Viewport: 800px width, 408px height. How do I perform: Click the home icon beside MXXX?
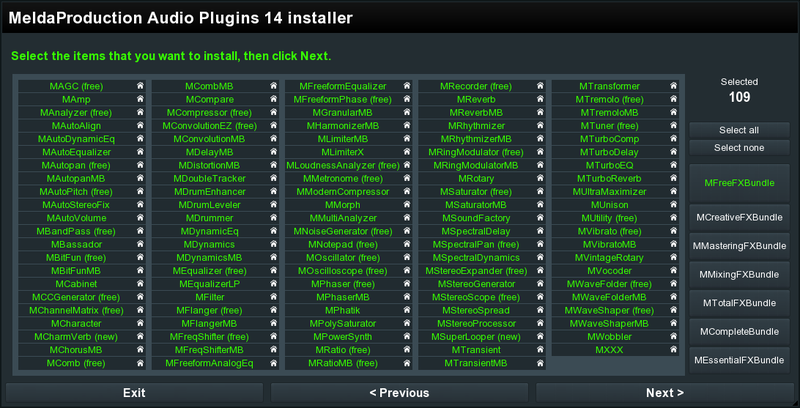click(x=673, y=350)
